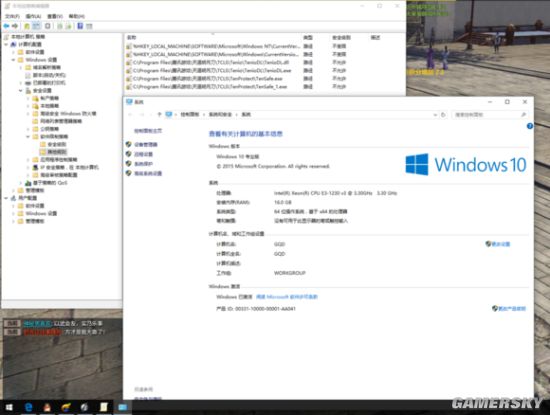Open the address bar history dropdown arrow
Viewport: 550px width, 415px height.
pyautogui.click(x=435, y=115)
